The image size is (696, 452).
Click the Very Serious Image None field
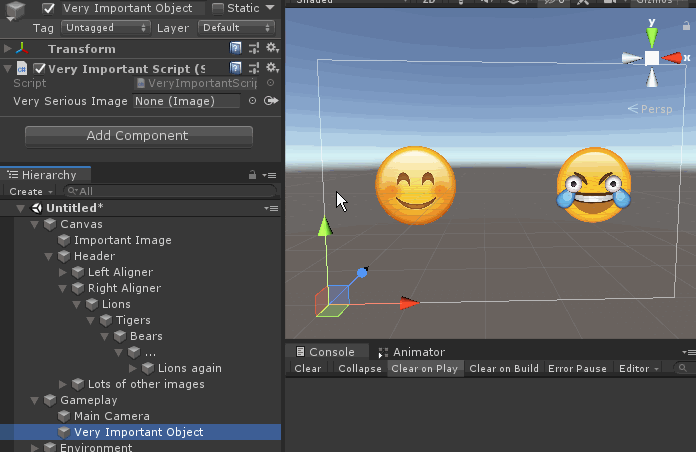click(x=187, y=101)
